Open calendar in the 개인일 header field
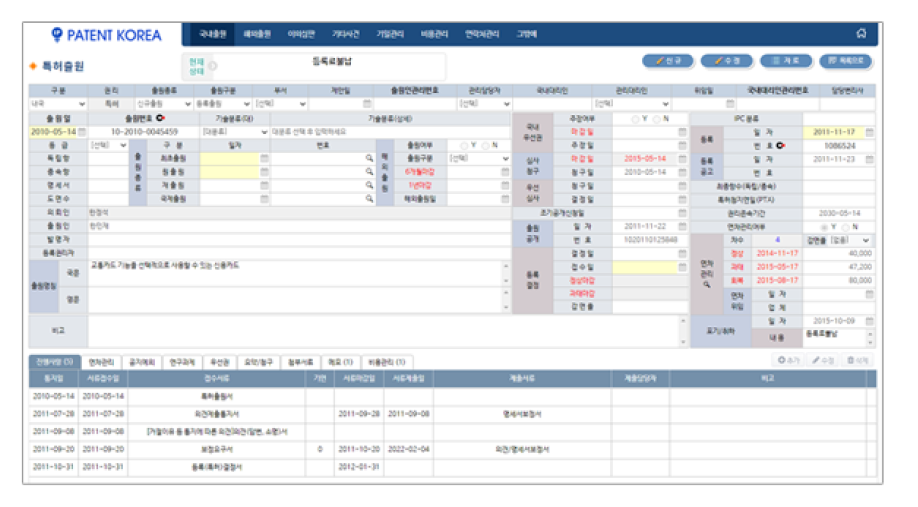This screenshot has height=507, width=918. pyautogui.click(x=367, y=104)
